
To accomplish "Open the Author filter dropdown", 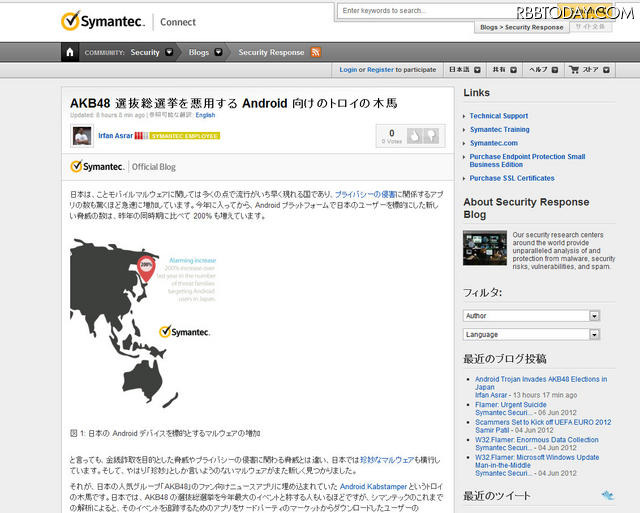I will coord(531,315).
